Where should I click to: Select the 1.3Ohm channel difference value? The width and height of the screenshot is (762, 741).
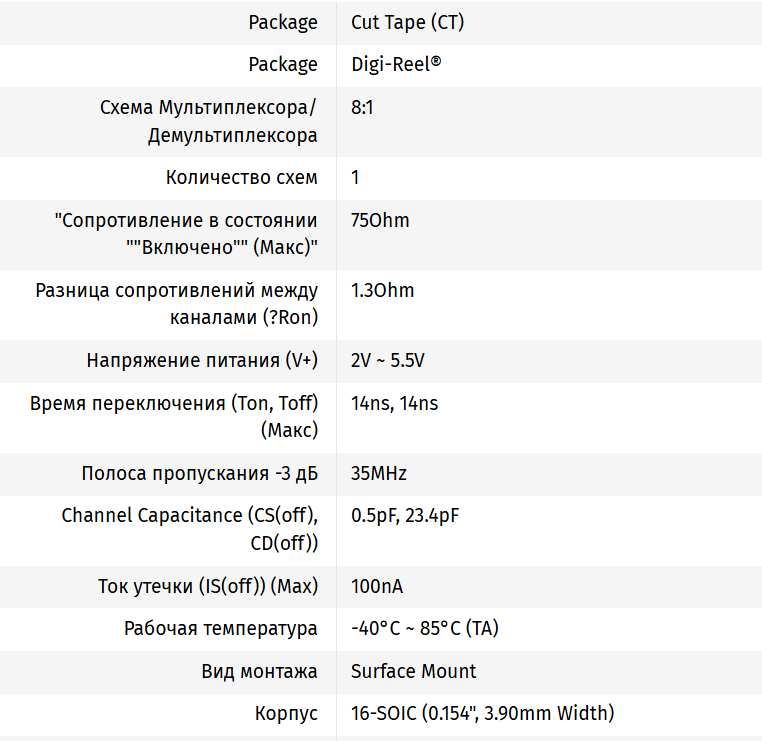382,291
